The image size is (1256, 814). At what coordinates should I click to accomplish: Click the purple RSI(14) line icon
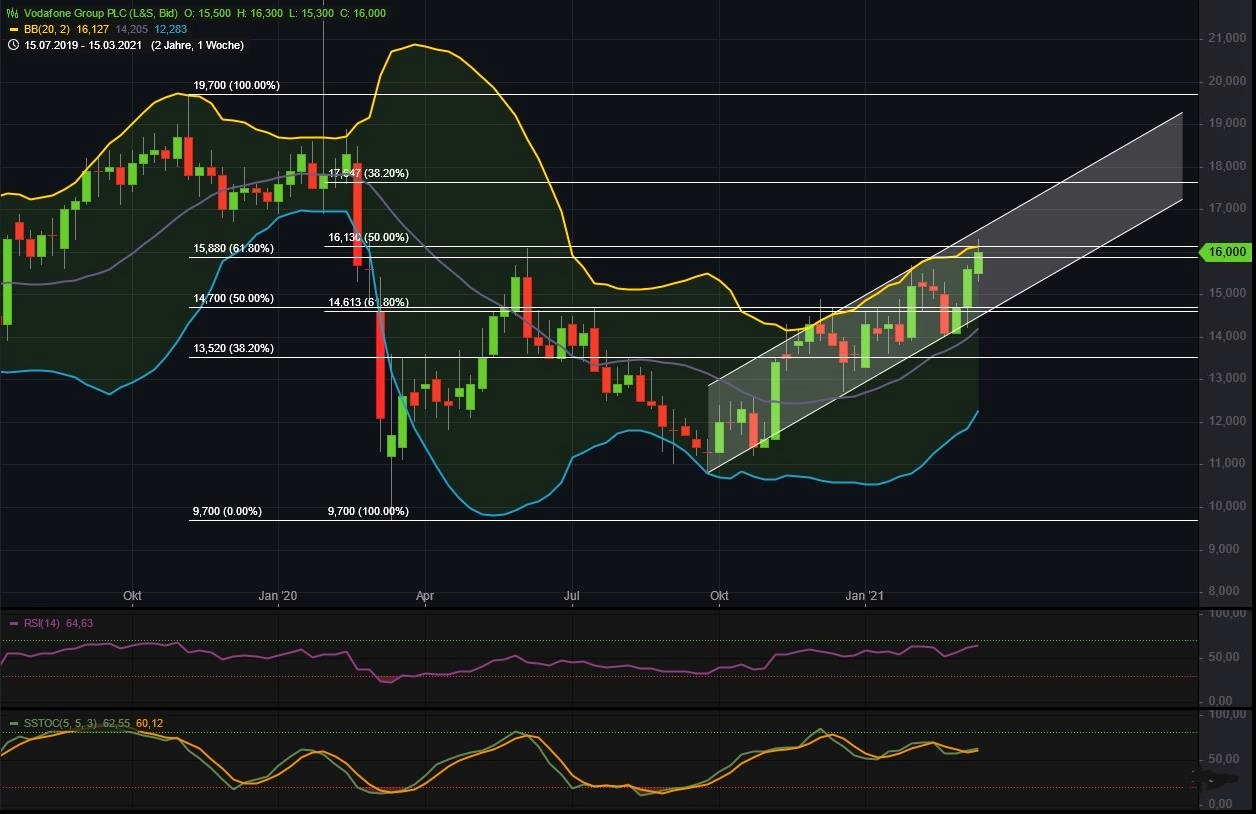click(13, 623)
